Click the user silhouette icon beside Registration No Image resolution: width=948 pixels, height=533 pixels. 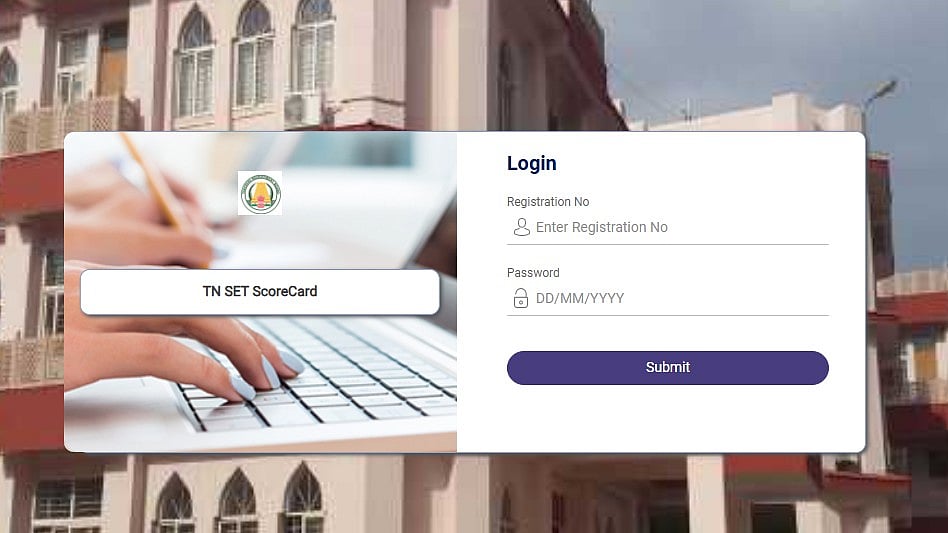click(521, 227)
